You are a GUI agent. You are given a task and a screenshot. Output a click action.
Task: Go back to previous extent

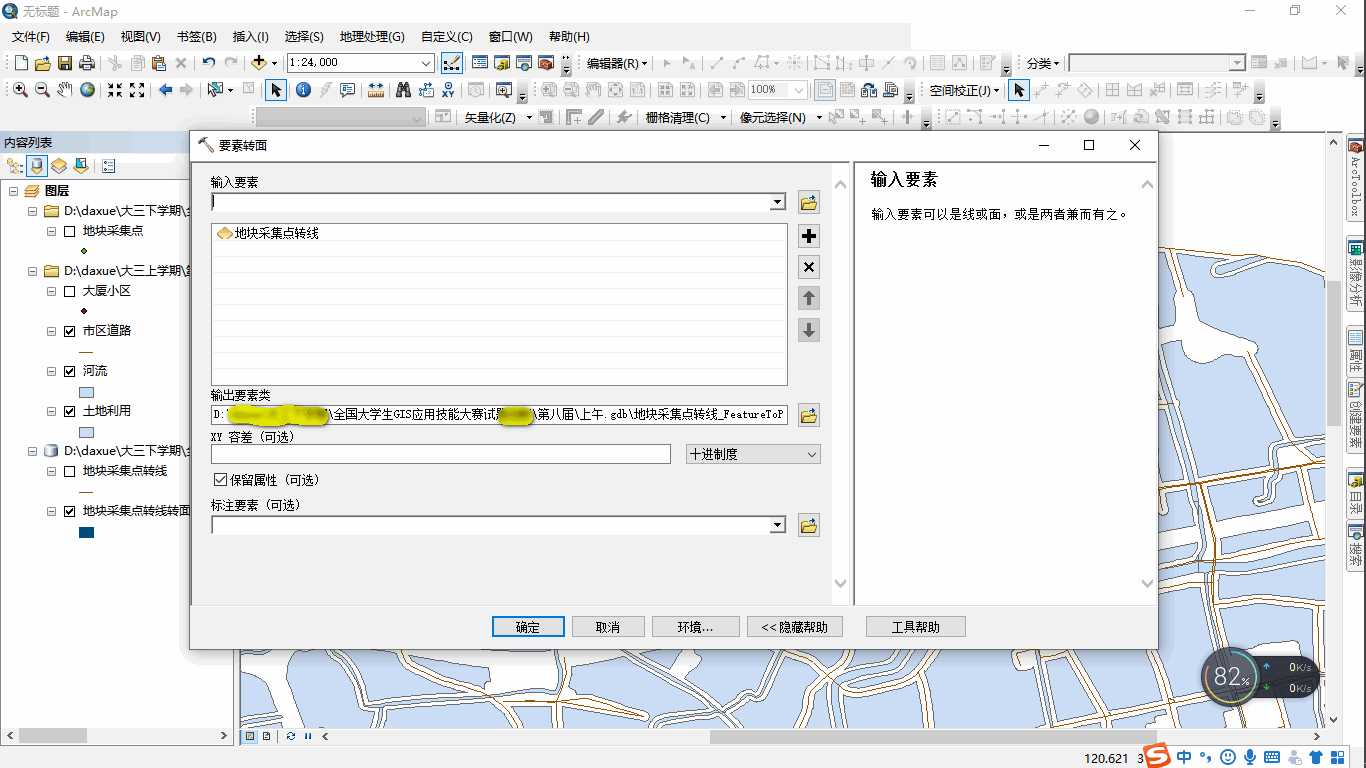click(166, 90)
